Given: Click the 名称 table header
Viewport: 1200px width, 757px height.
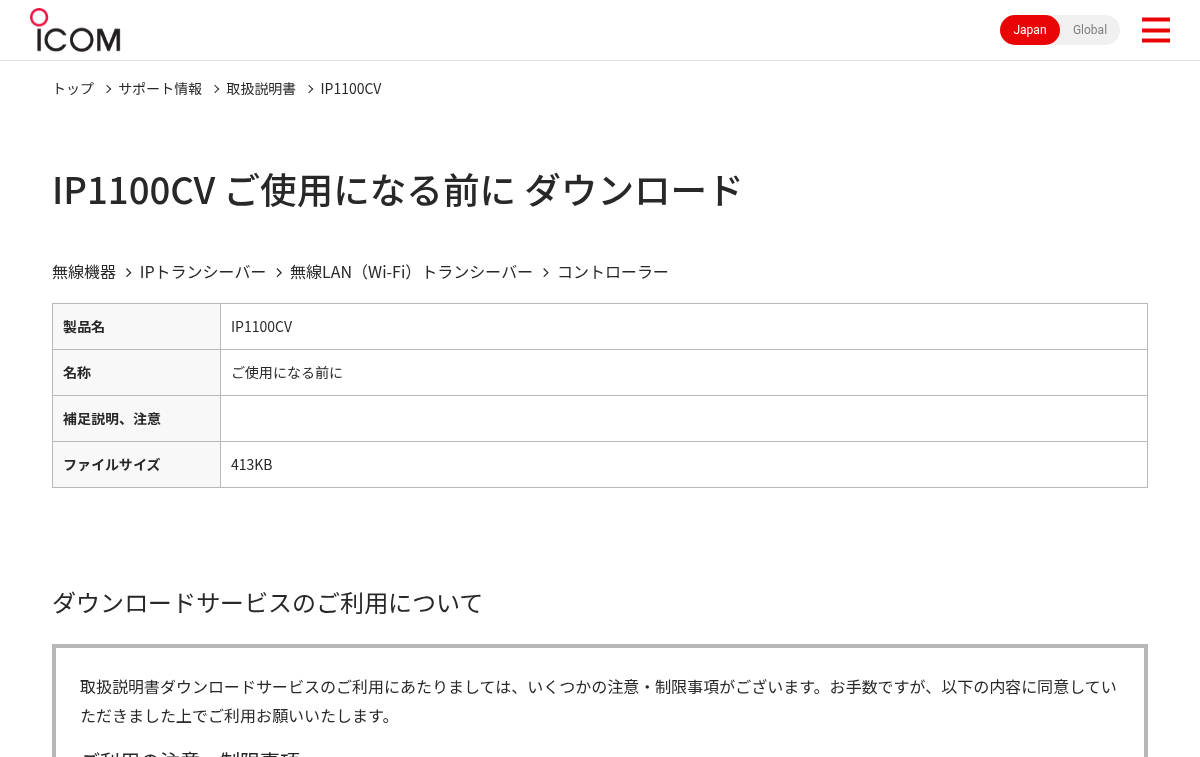Looking at the screenshot, I should coord(136,373).
